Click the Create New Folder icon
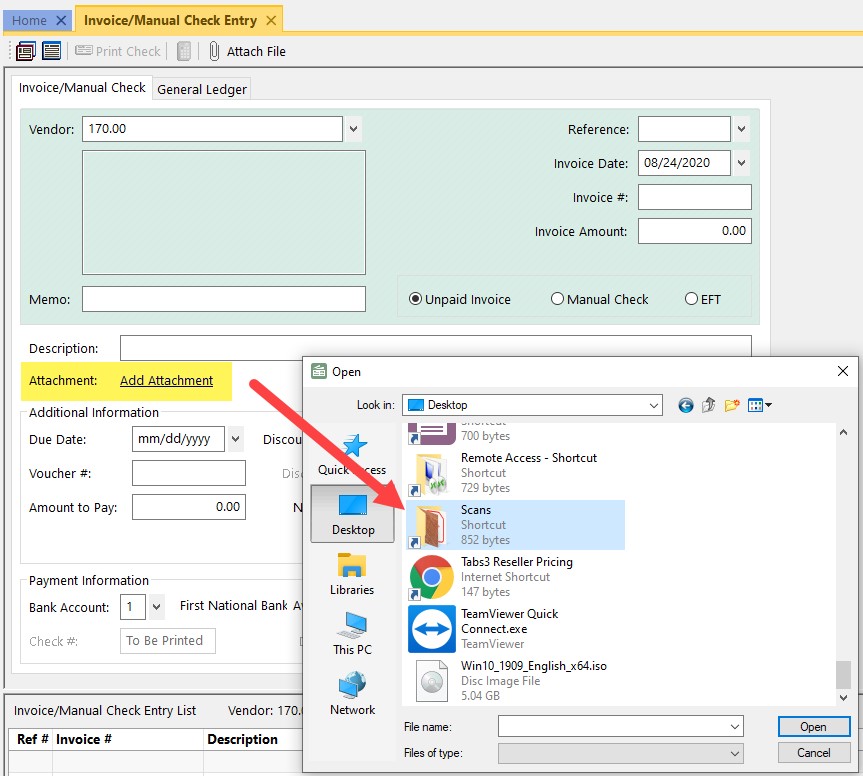This screenshot has height=776, width=863. (733, 404)
